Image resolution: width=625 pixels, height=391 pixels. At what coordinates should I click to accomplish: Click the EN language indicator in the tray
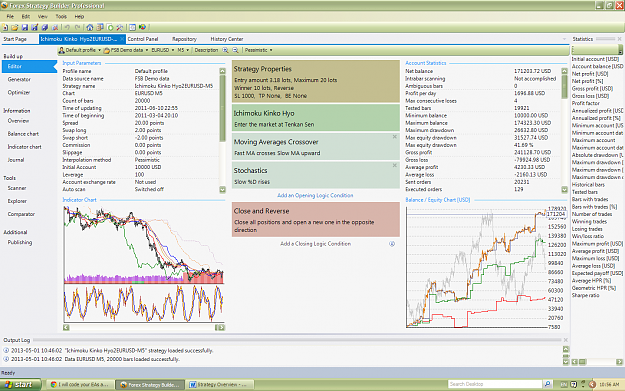pos(564,384)
